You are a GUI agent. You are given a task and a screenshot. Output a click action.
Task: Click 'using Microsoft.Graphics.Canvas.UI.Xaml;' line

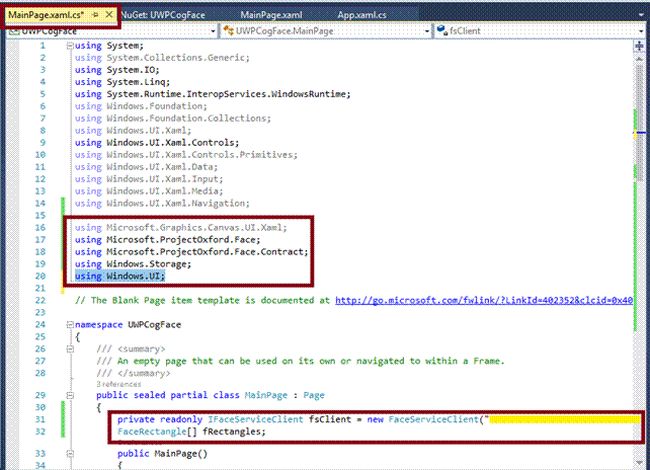point(181,228)
